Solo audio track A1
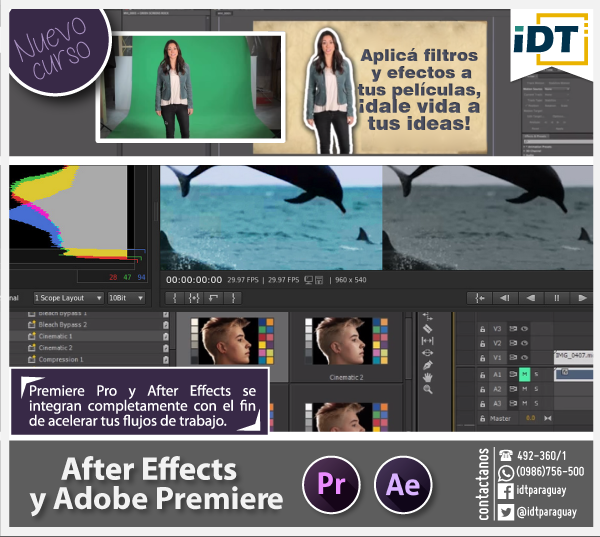600x537 pixels. point(536,374)
